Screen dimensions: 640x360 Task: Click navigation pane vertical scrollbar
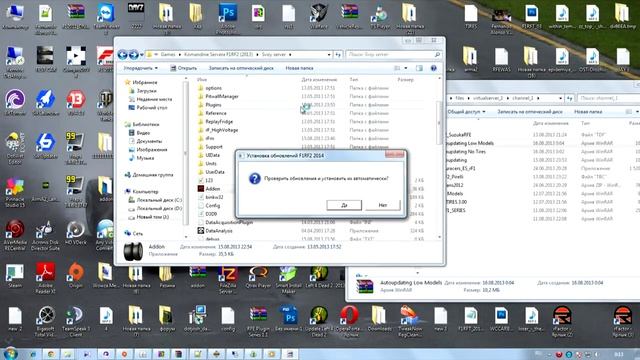[186, 153]
